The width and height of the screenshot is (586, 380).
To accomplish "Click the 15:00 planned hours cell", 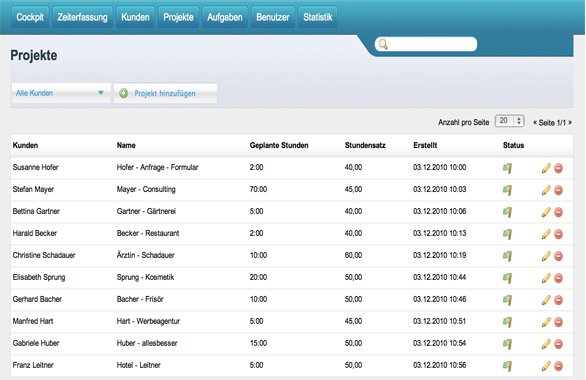I will (258, 343).
